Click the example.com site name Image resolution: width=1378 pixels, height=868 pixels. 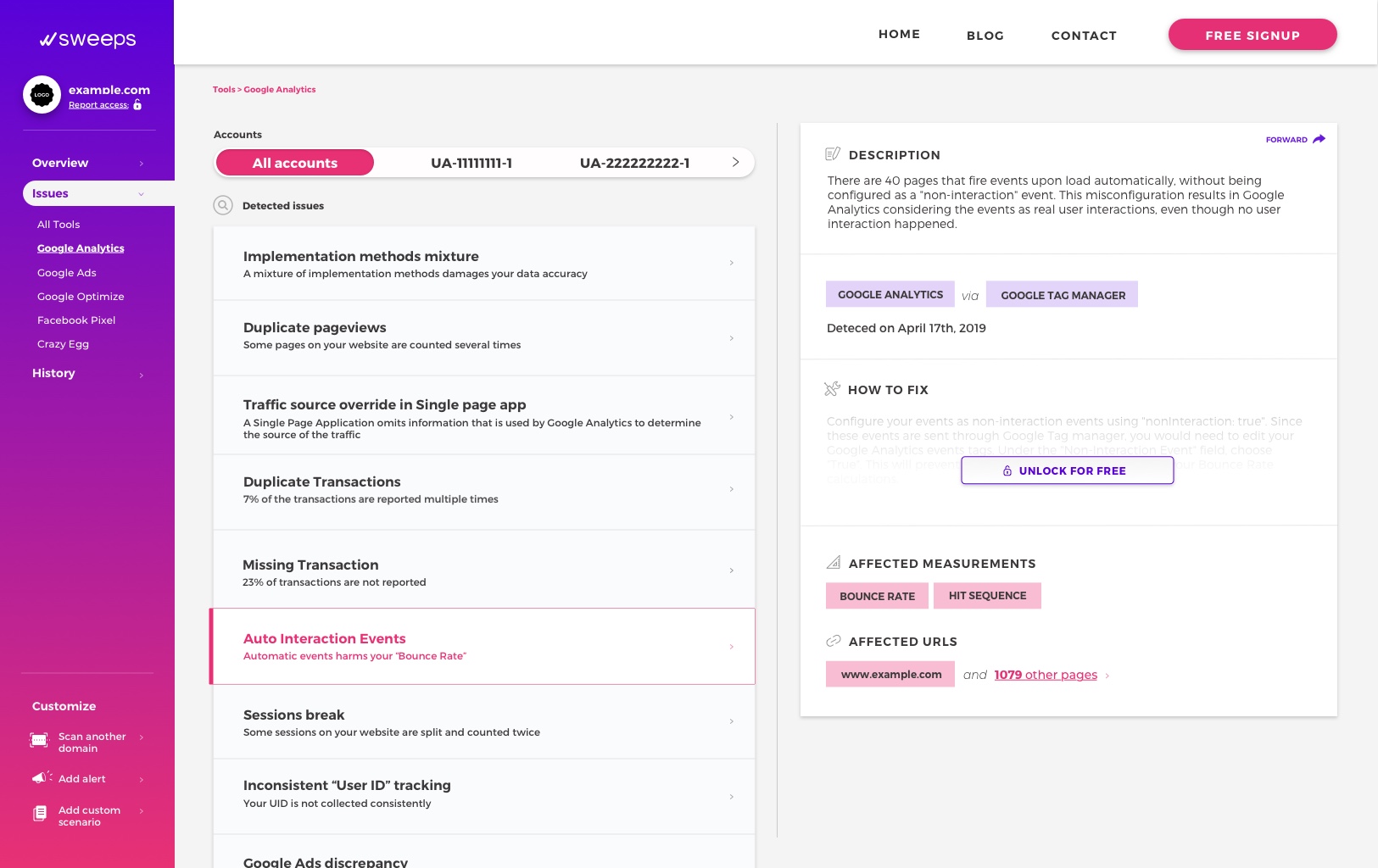109,90
